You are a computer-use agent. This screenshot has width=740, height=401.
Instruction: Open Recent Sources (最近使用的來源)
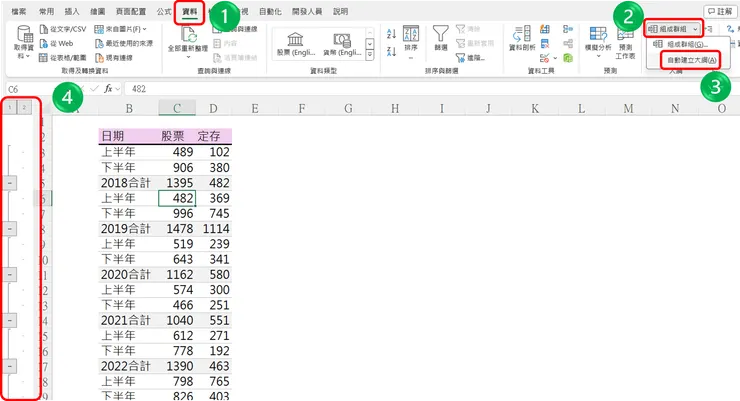tap(124, 43)
